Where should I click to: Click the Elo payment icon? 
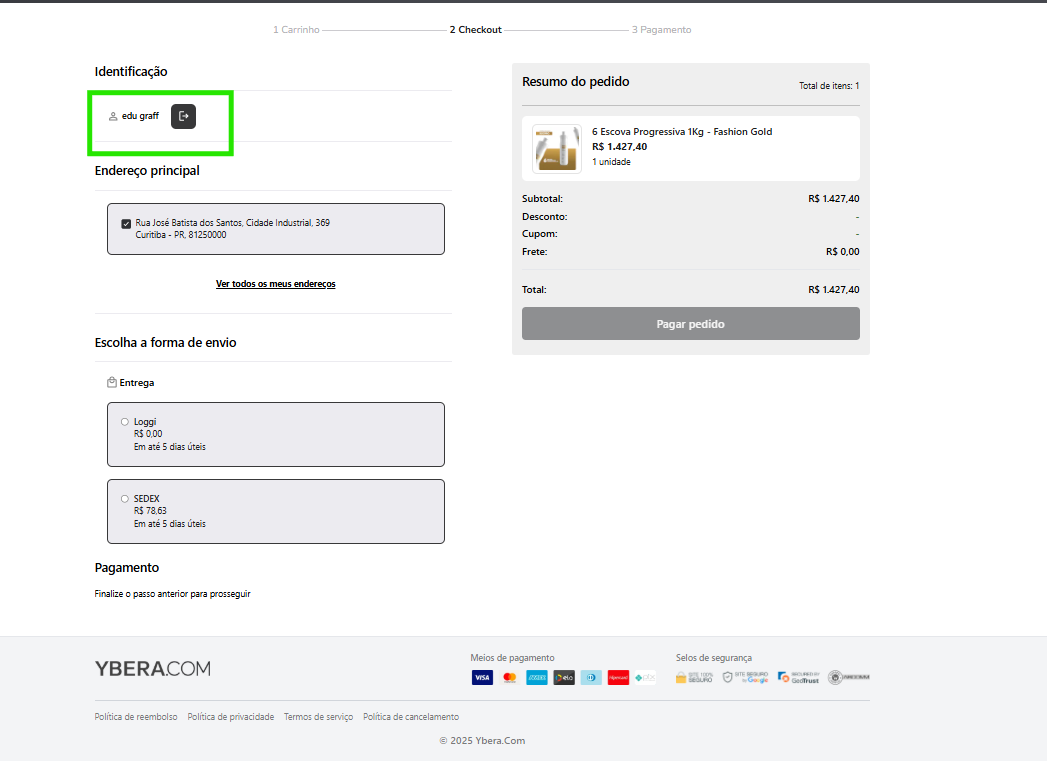[x=564, y=678]
